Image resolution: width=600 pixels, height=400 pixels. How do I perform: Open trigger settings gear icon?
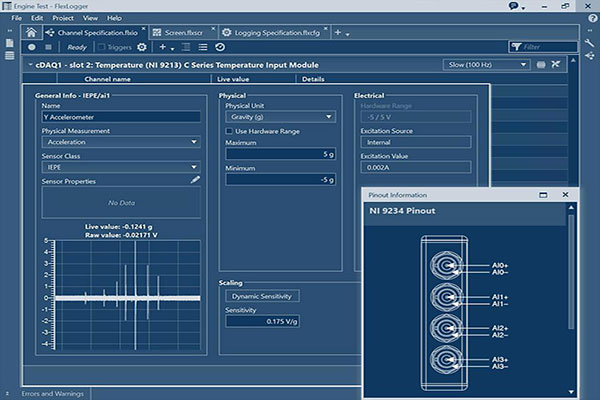click(x=142, y=47)
